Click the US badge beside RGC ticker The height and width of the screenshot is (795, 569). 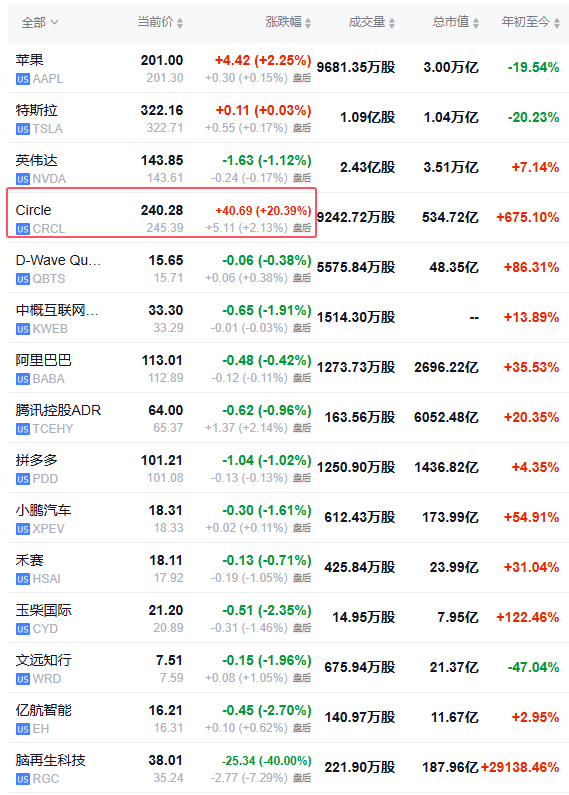tap(23, 779)
